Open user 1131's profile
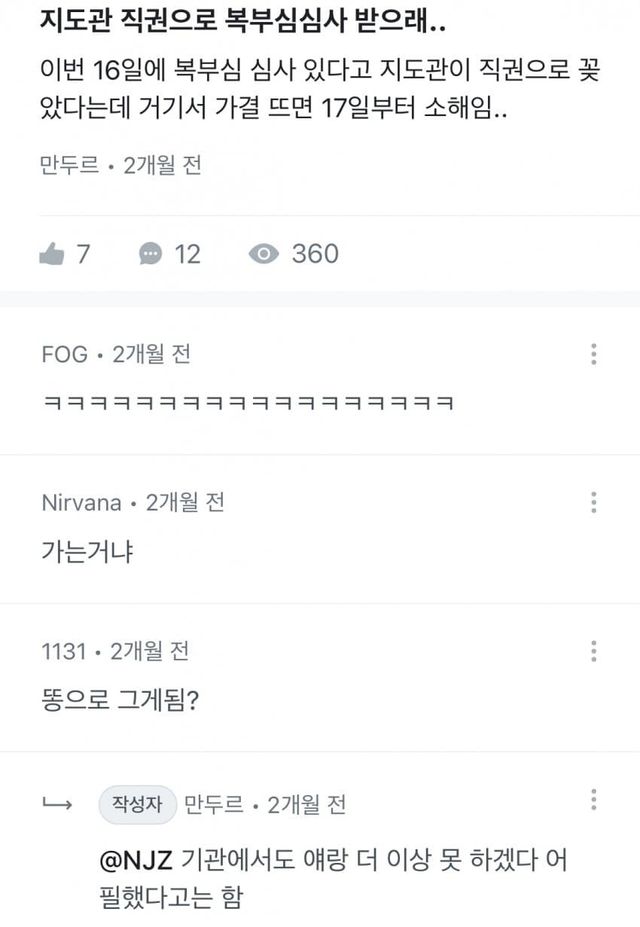This screenshot has width=640, height=927. coord(62,652)
